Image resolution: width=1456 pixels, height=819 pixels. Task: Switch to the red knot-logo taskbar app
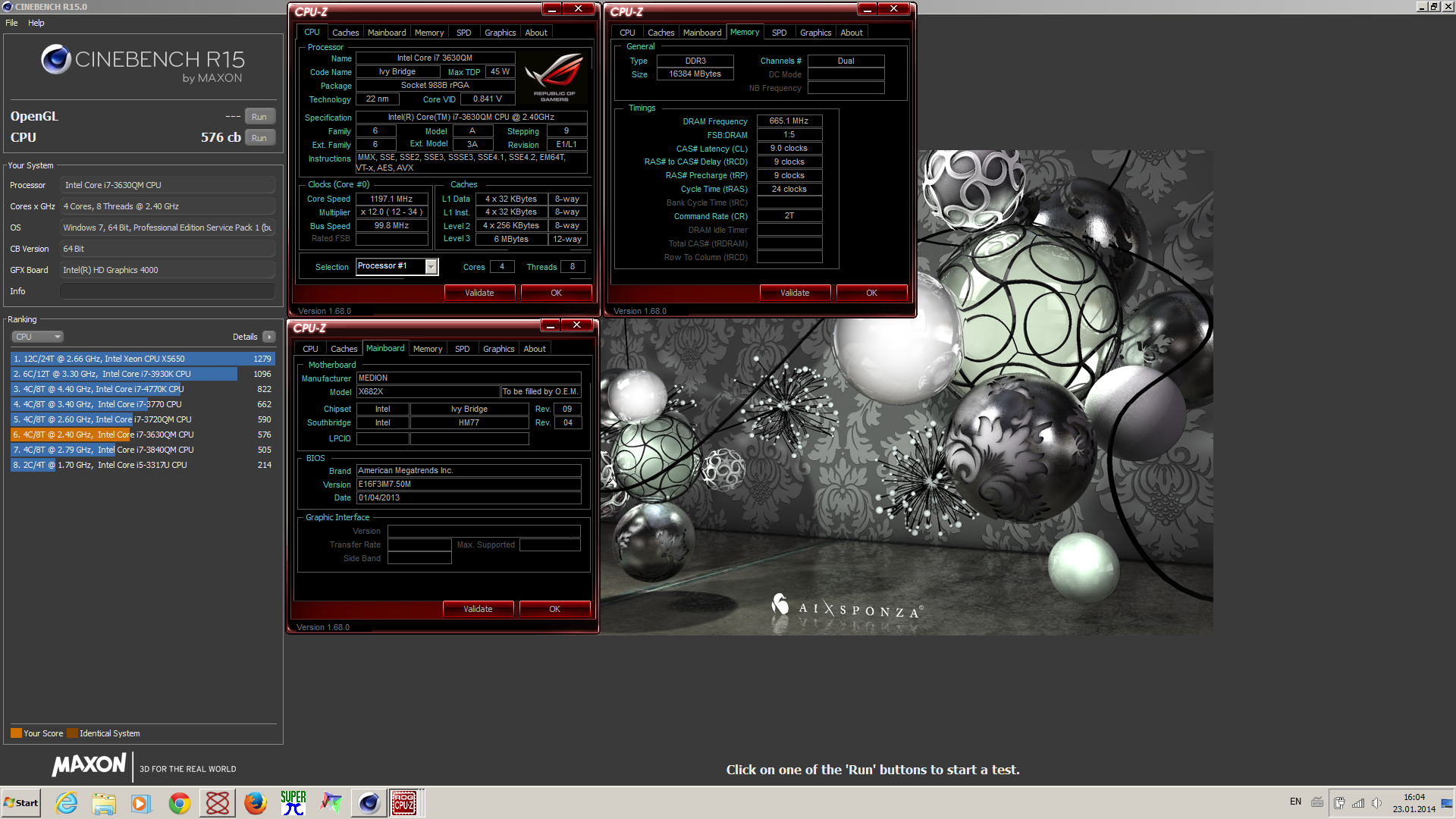218,803
